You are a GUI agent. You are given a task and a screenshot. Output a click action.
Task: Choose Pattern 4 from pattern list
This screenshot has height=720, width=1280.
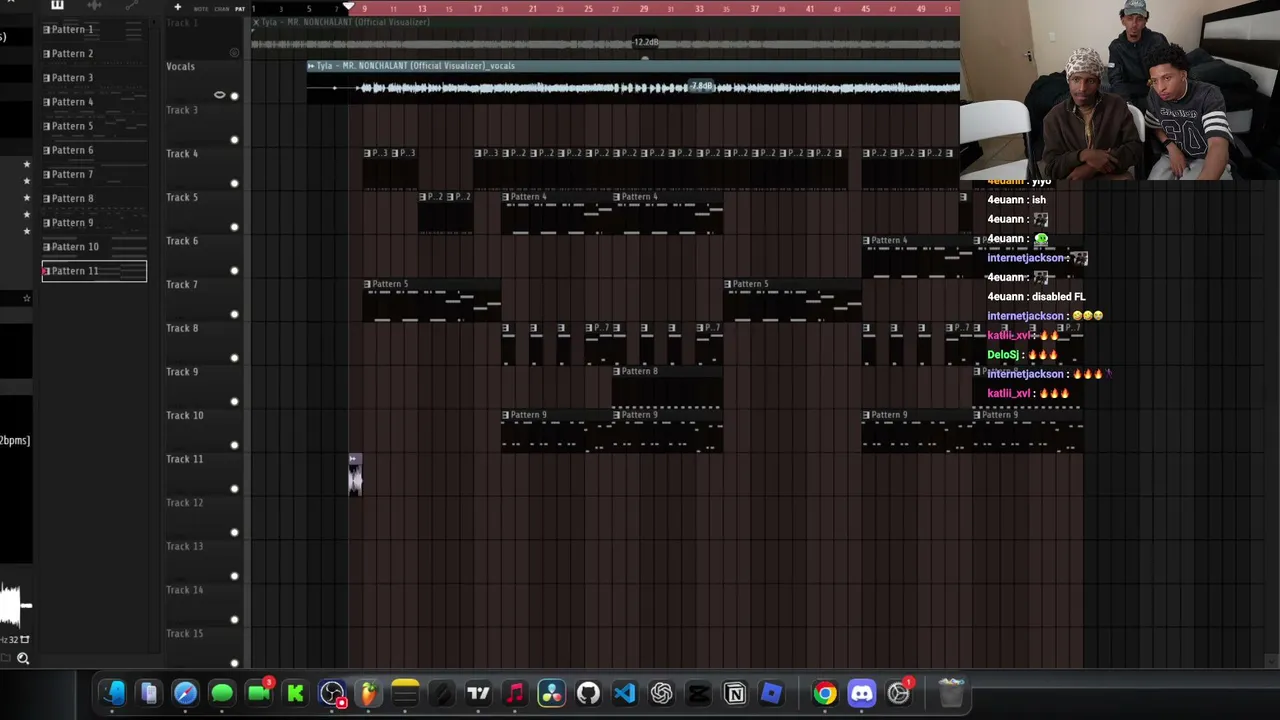pyautogui.click(x=94, y=102)
